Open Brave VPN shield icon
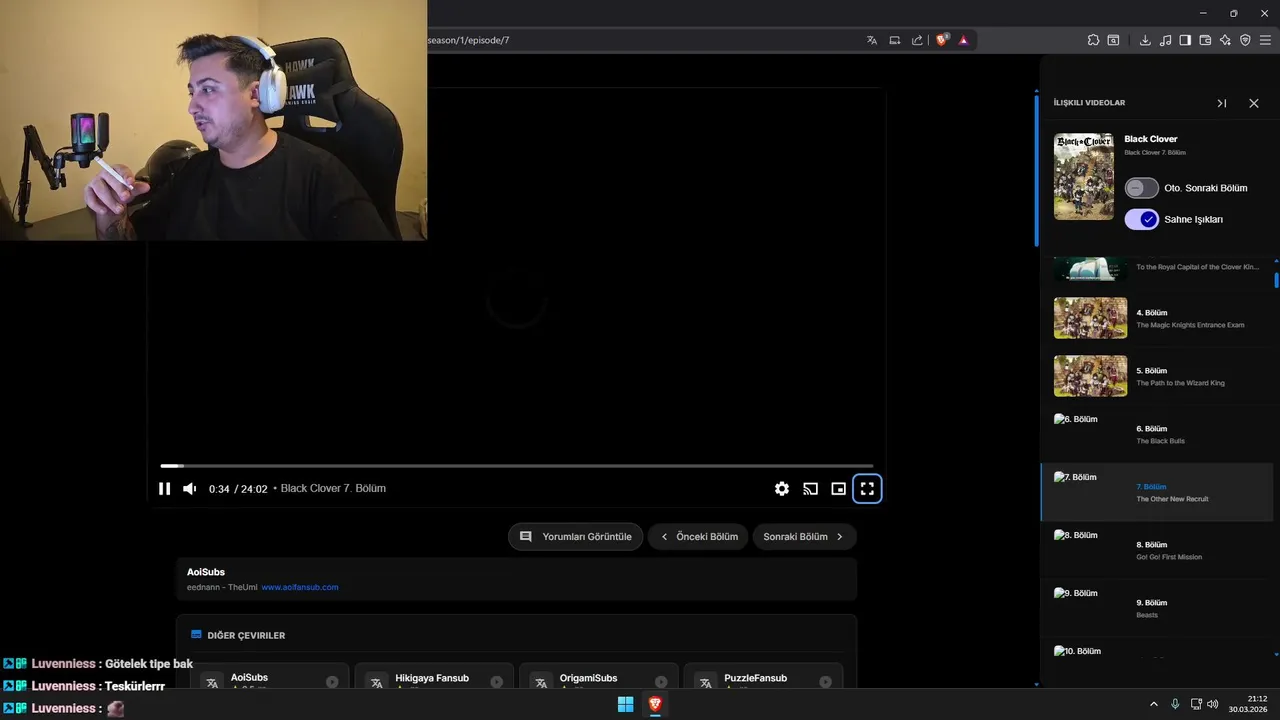Image resolution: width=1280 pixels, height=720 pixels. 1245,40
